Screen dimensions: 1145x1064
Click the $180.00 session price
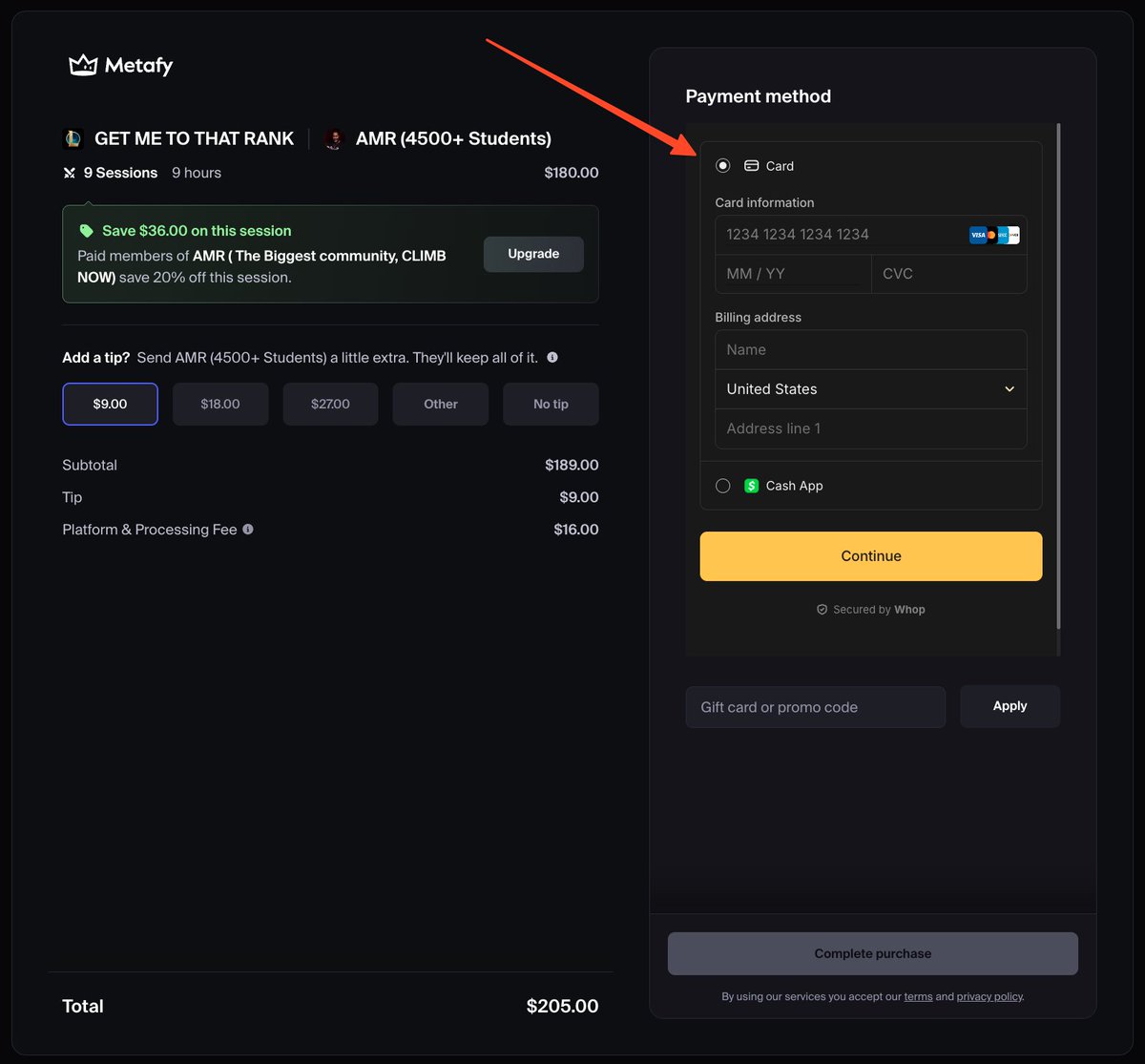point(572,173)
